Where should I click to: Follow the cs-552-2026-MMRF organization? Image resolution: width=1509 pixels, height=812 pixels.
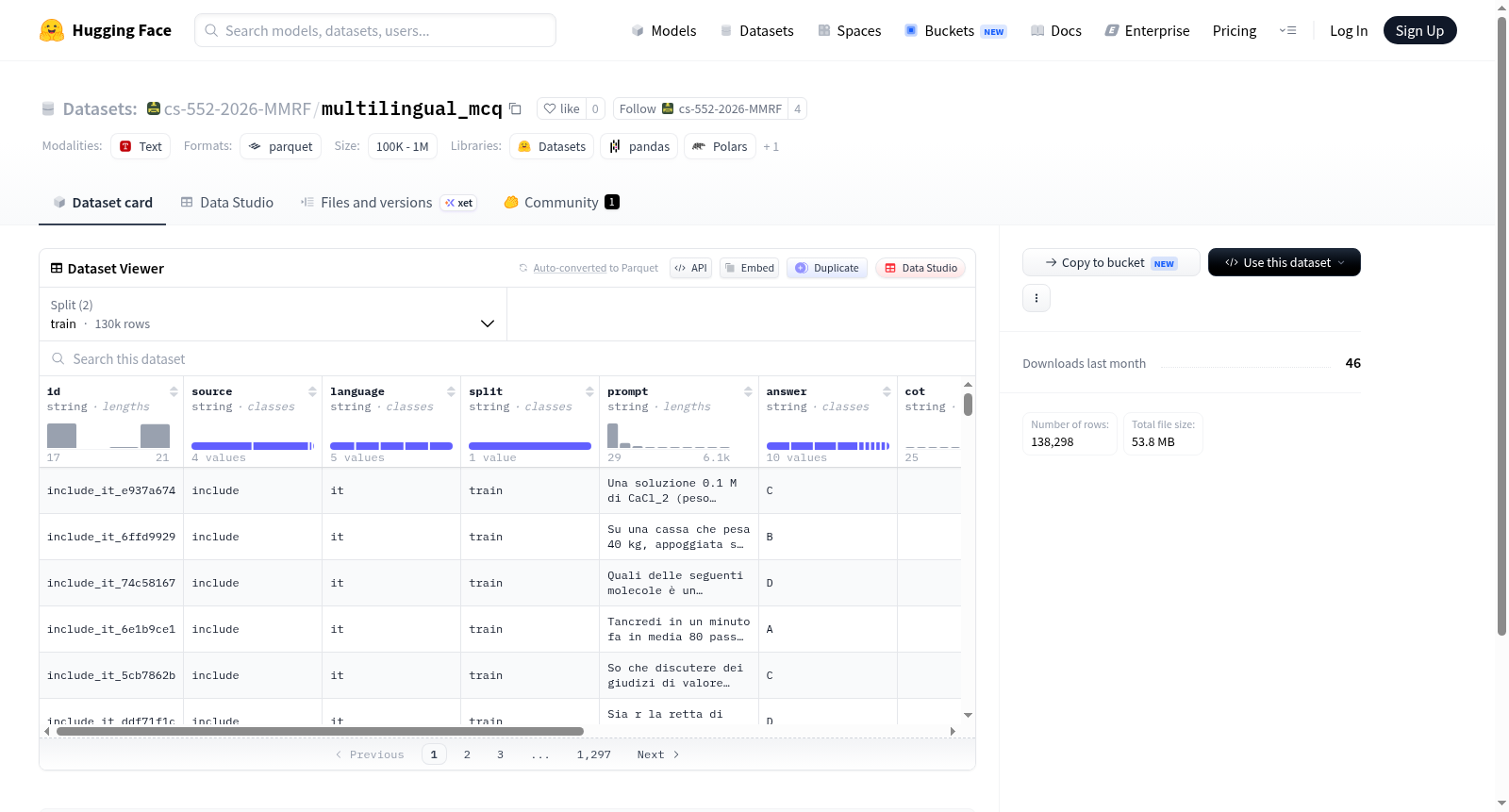coord(701,108)
